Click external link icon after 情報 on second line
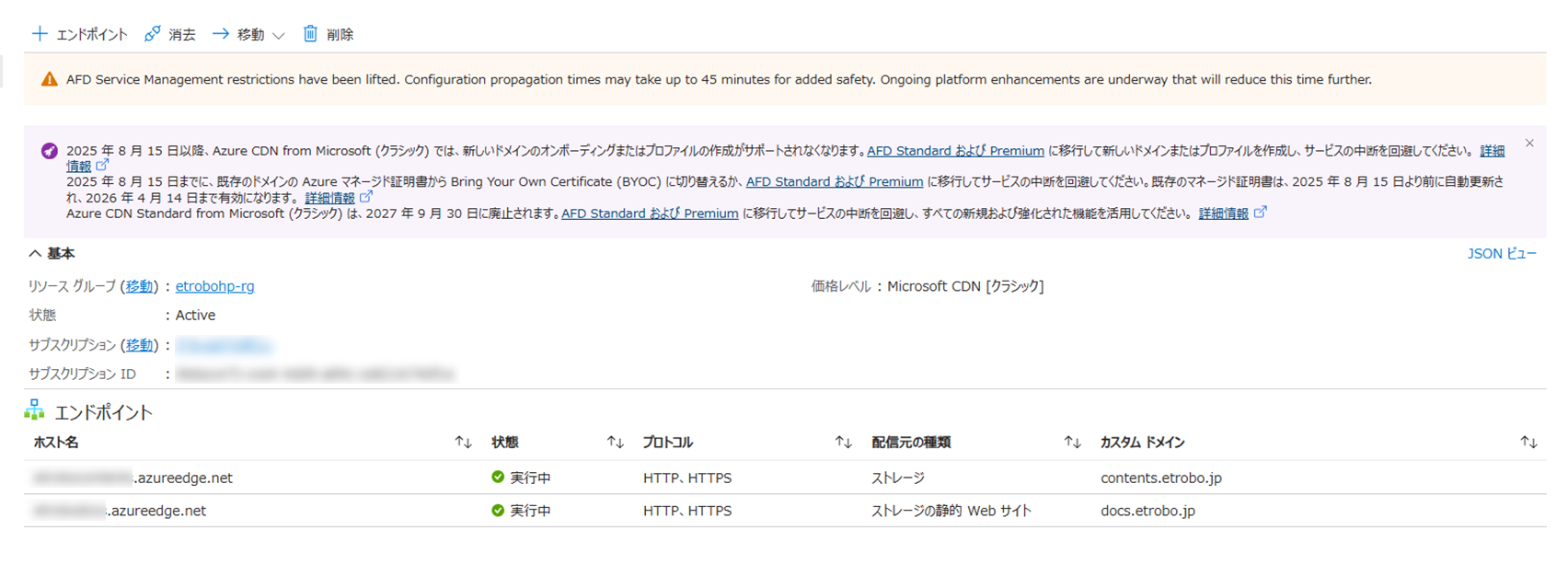Viewport: 1568px width, 576px height. [102, 165]
